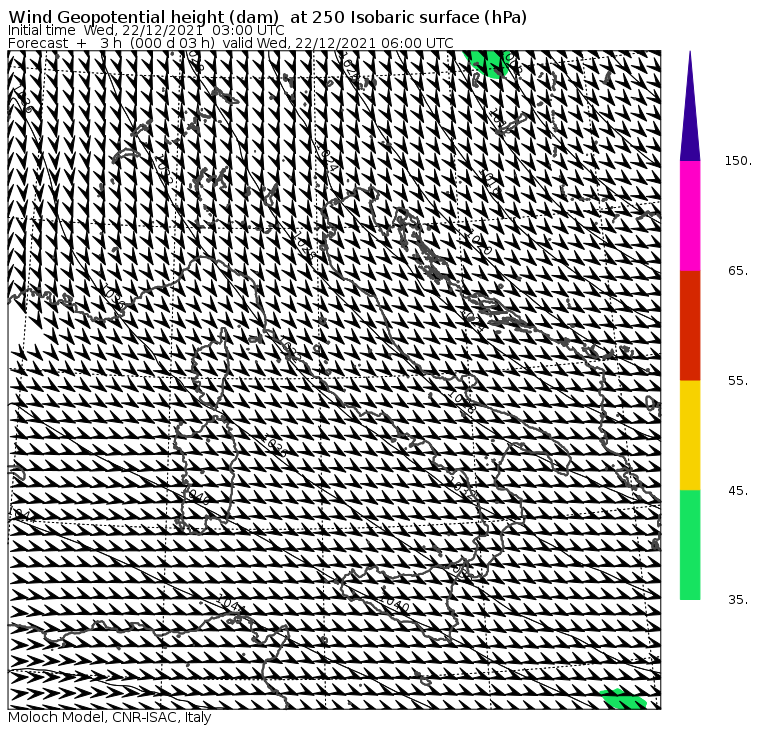Click the Initial time line text
Screen dimensions: 760x731
click(146, 31)
